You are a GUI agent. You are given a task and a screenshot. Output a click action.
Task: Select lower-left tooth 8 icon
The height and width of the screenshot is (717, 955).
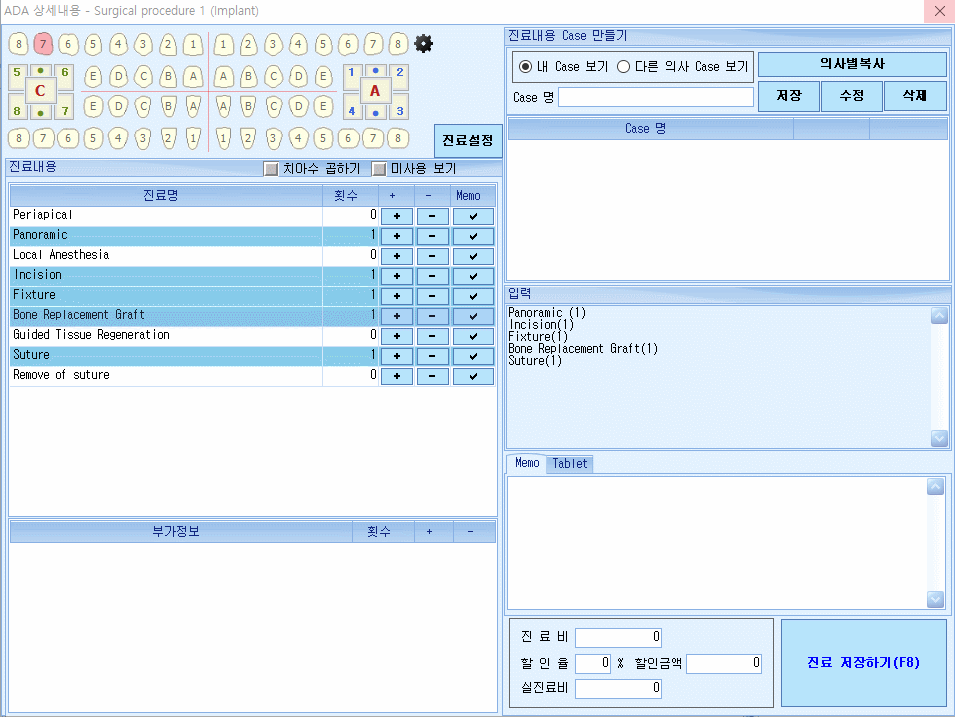pyautogui.click(x=19, y=138)
